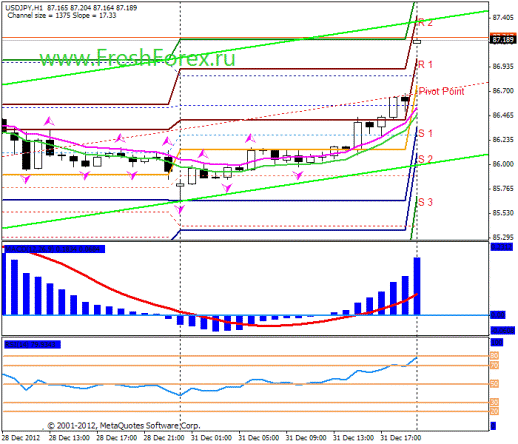Click the 28 Dec 21:00 time label
The width and height of the screenshot is (518, 444).
tap(164, 438)
